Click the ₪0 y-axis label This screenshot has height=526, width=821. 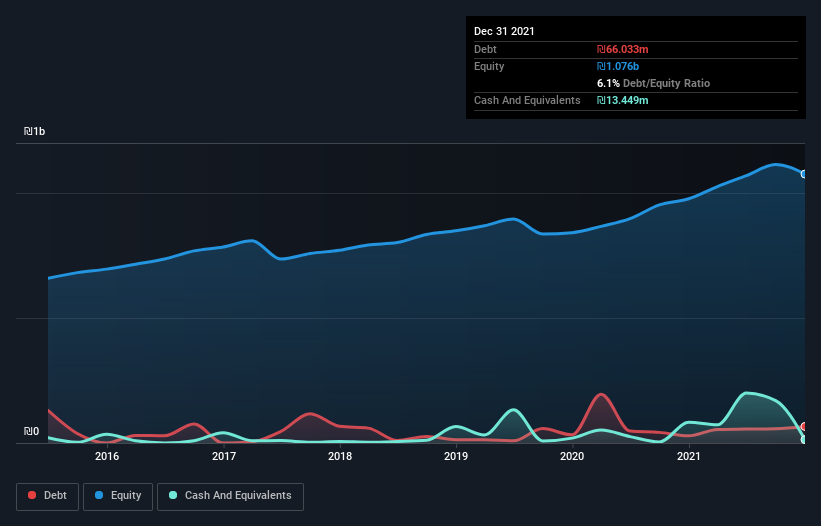[31, 431]
